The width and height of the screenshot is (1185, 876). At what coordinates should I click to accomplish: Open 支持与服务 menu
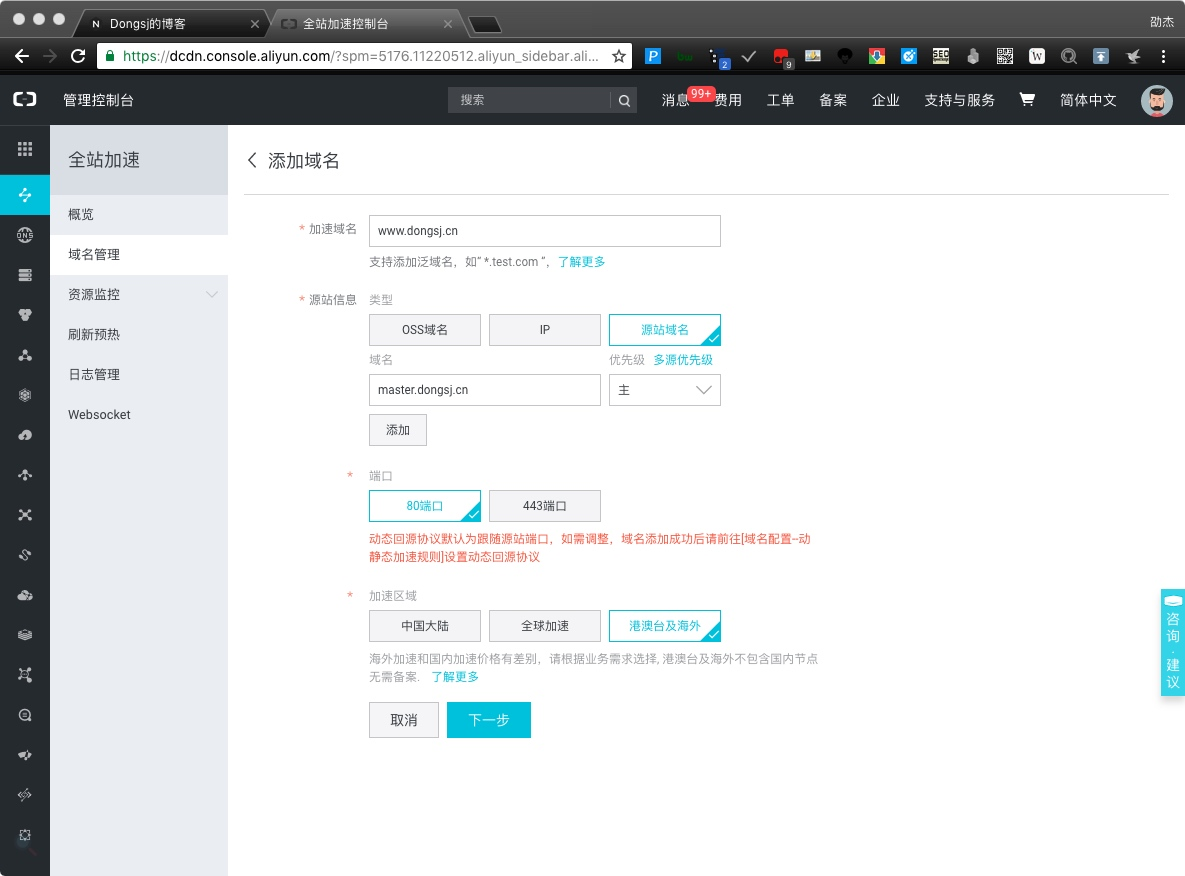tap(959, 100)
